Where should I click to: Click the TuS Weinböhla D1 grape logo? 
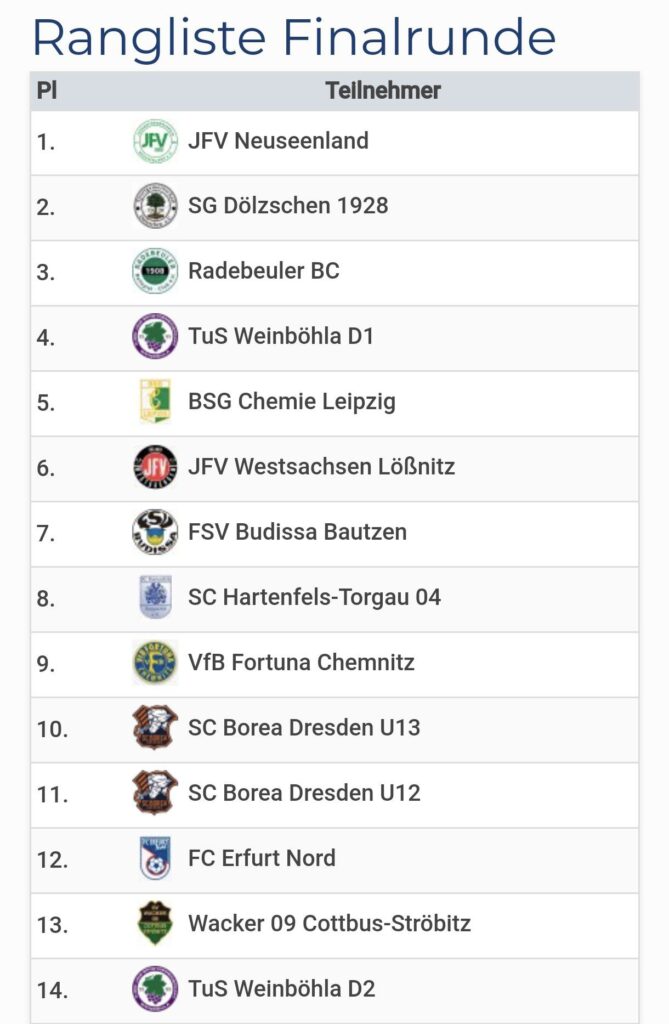tap(155, 336)
